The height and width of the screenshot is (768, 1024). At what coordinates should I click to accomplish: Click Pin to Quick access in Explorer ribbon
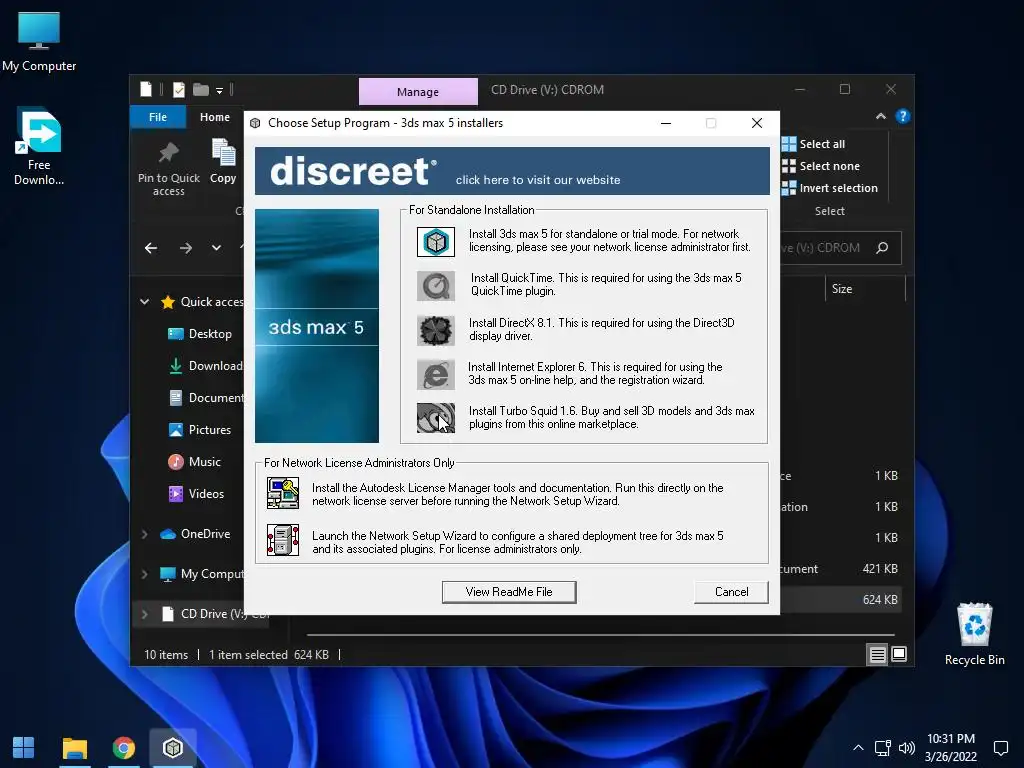[168, 168]
